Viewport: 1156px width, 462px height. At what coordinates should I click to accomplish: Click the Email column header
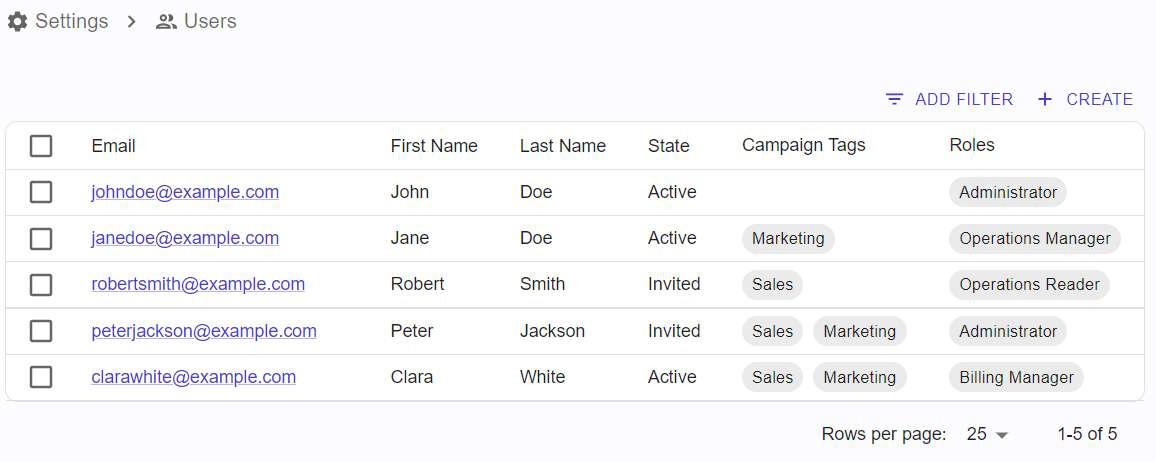(114, 146)
